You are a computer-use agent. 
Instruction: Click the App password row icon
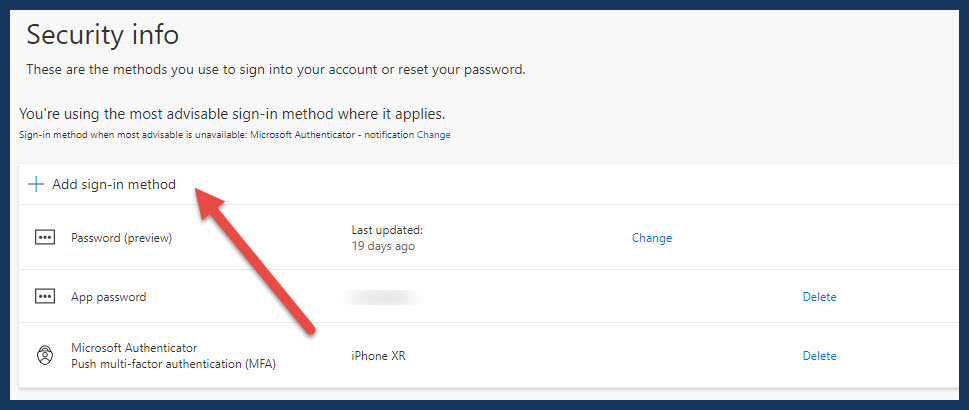tap(44, 297)
